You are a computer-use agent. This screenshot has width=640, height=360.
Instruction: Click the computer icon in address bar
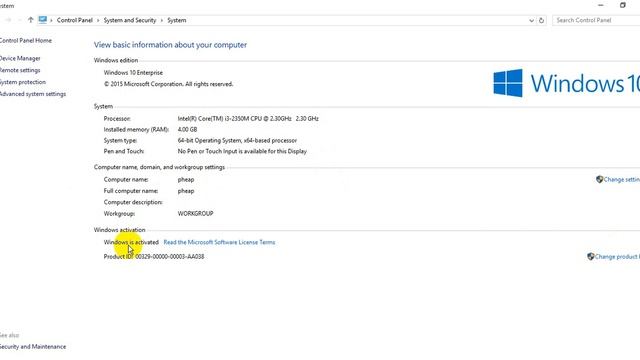(43, 20)
